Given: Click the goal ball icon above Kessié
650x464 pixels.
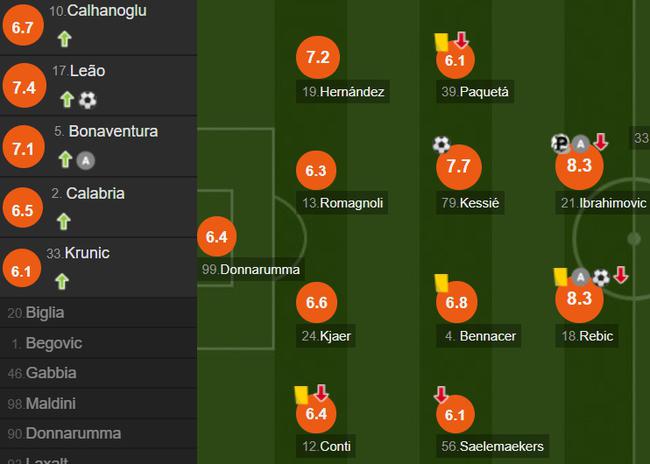Looking at the screenshot, I should (441, 145).
